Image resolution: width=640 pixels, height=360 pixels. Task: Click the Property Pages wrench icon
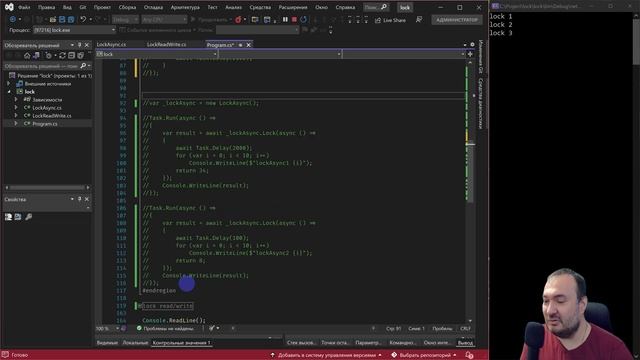coord(29,217)
